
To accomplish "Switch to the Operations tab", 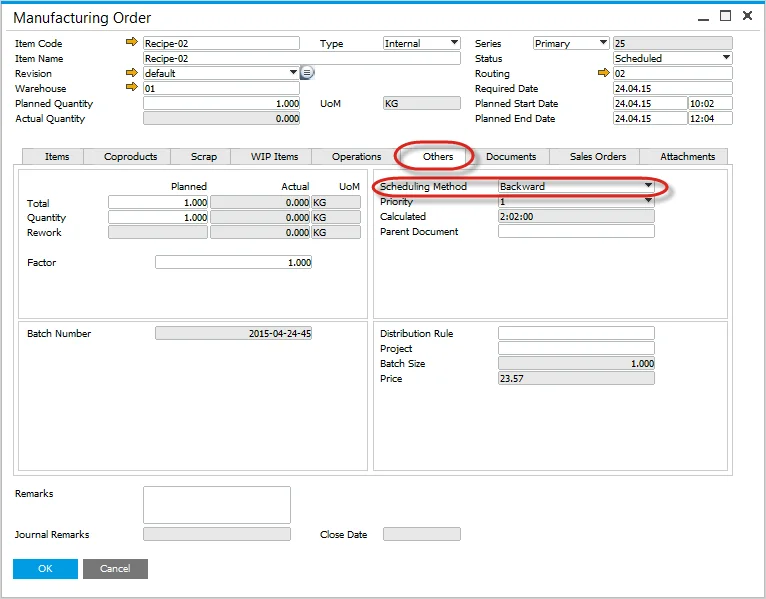I will point(356,156).
